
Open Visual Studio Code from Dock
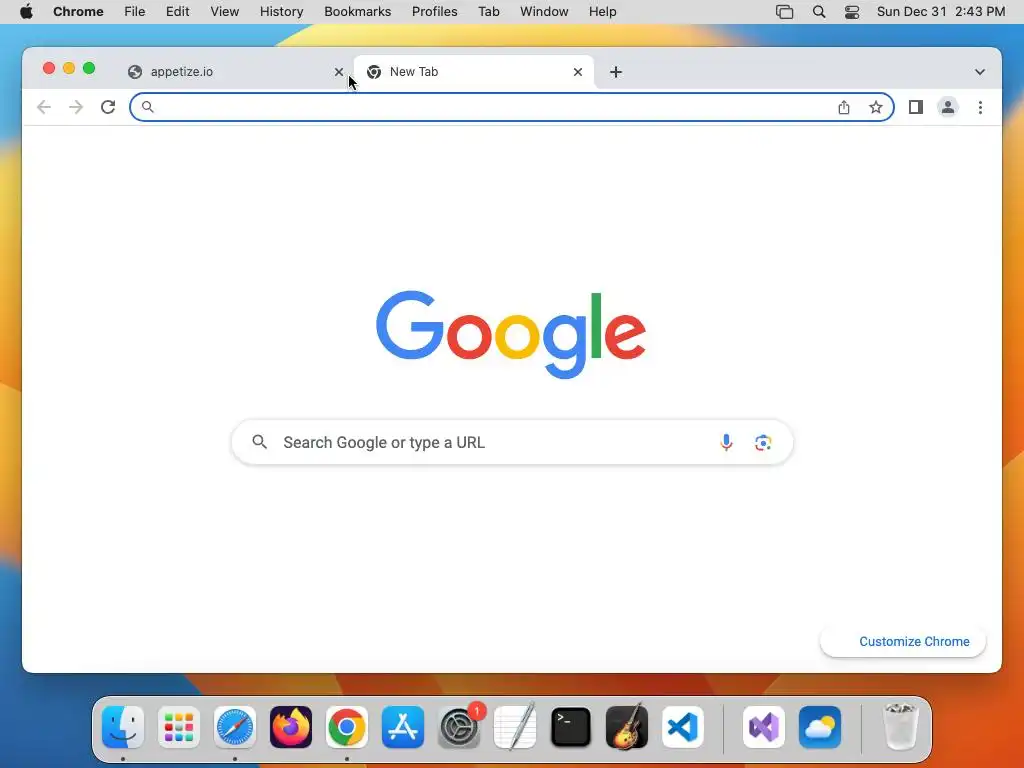point(682,727)
